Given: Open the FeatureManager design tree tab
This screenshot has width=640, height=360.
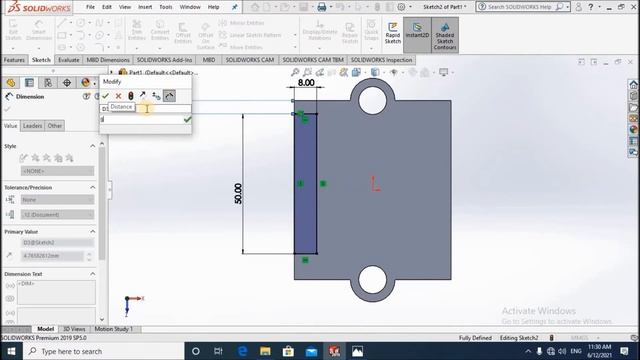Looking at the screenshot, I should [x=11, y=83].
